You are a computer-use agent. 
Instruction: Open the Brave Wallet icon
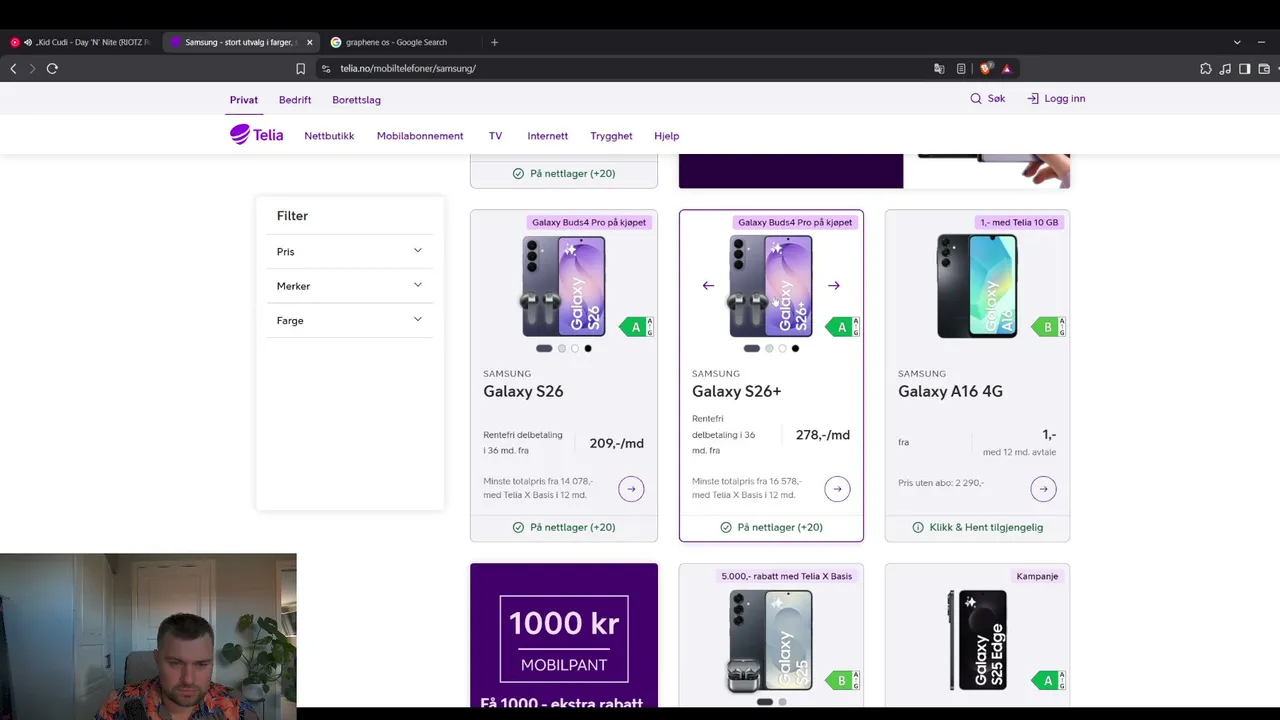click(x=1264, y=69)
